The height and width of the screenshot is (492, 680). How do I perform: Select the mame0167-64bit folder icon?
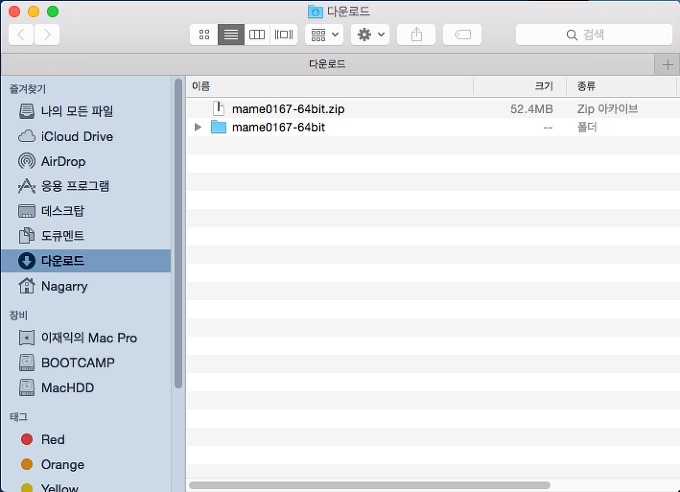(x=219, y=127)
